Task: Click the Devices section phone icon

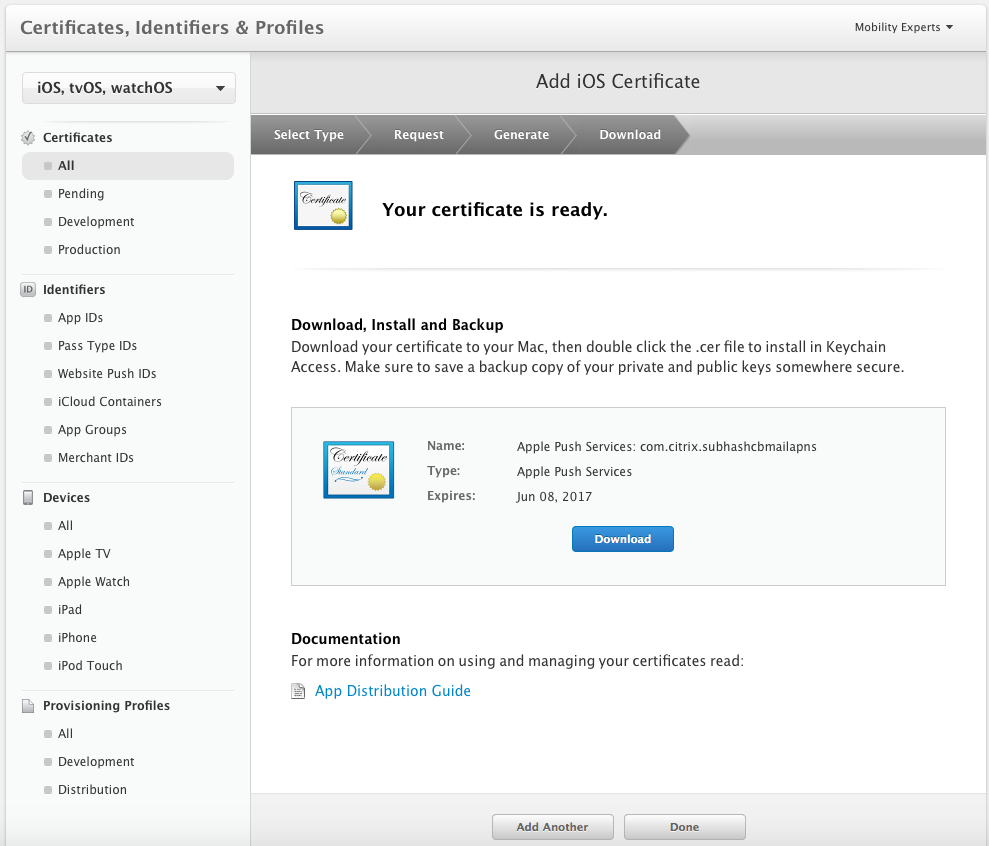Action: pos(28,498)
